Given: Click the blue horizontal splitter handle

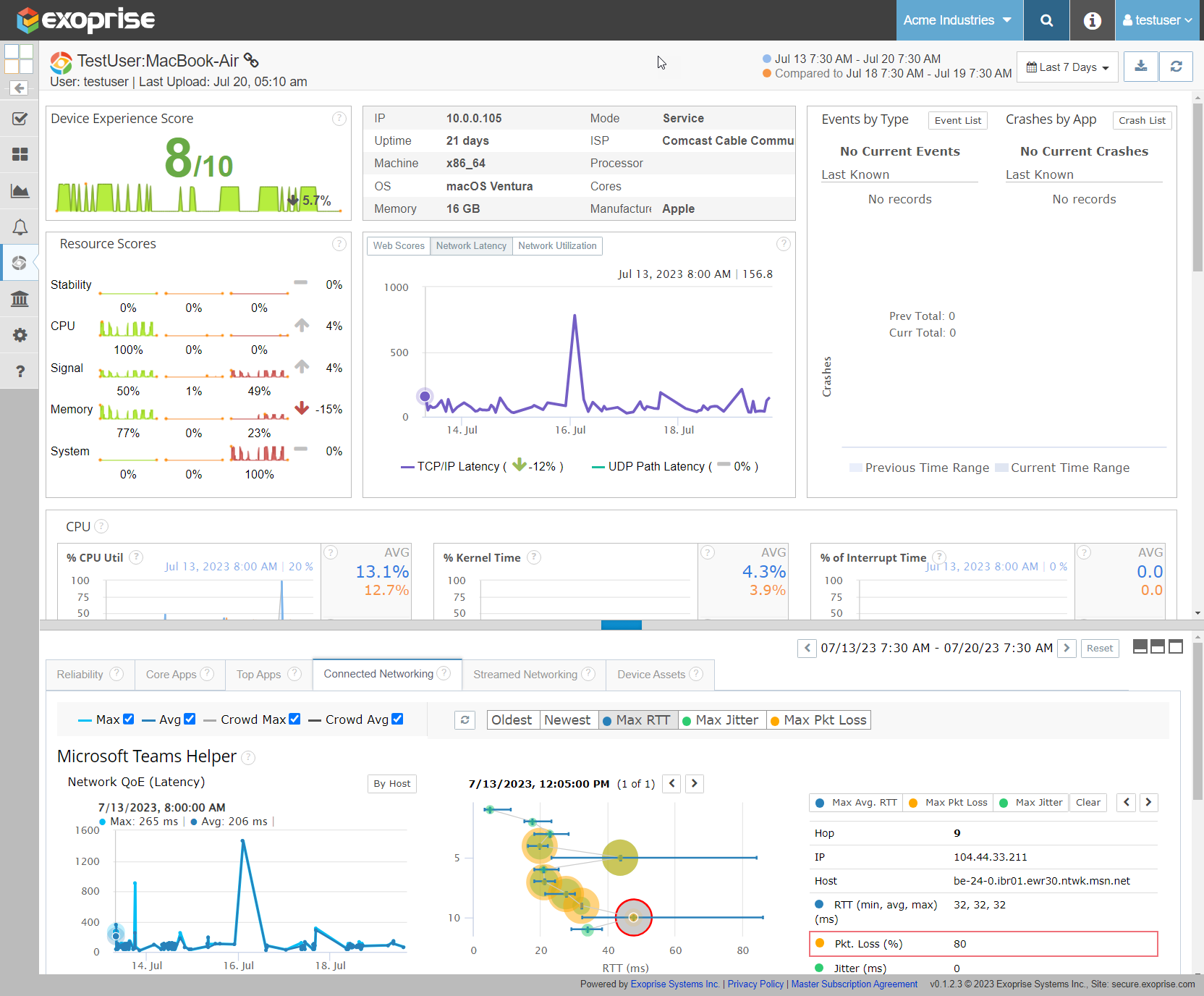Looking at the screenshot, I should tap(622, 625).
